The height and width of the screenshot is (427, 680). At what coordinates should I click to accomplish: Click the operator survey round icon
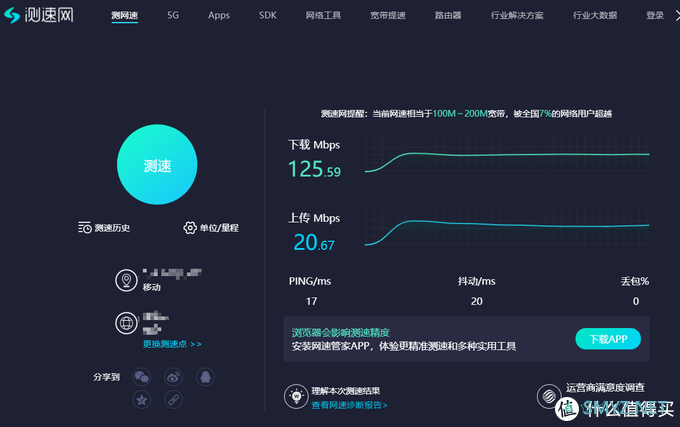pyautogui.click(x=549, y=396)
